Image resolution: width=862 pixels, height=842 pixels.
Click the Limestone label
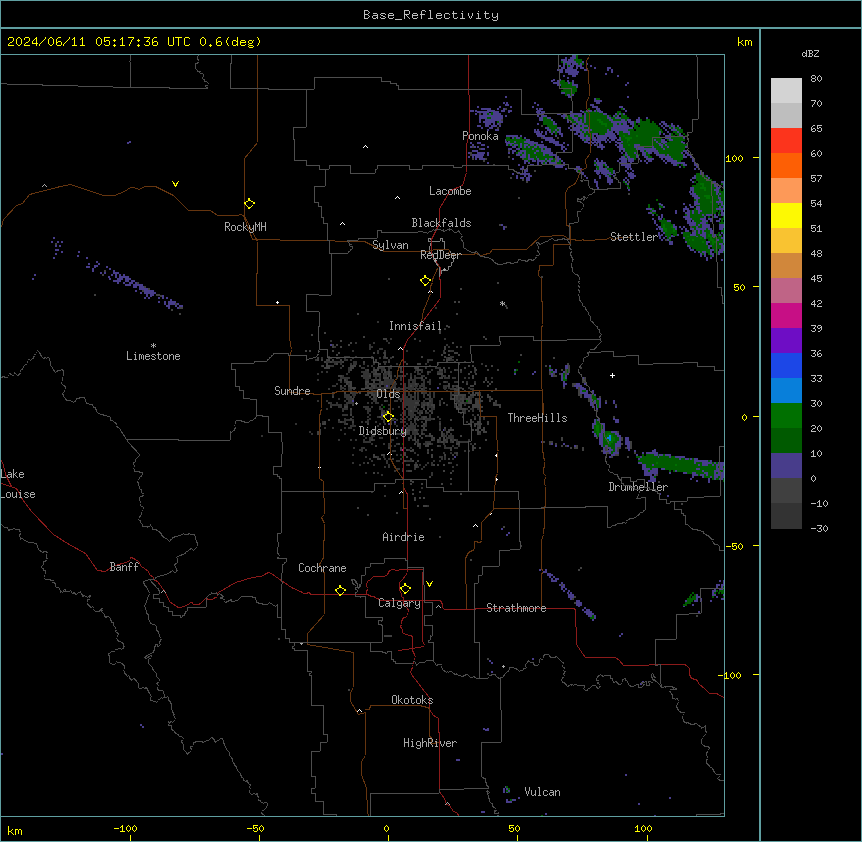click(x=153, y=356)
